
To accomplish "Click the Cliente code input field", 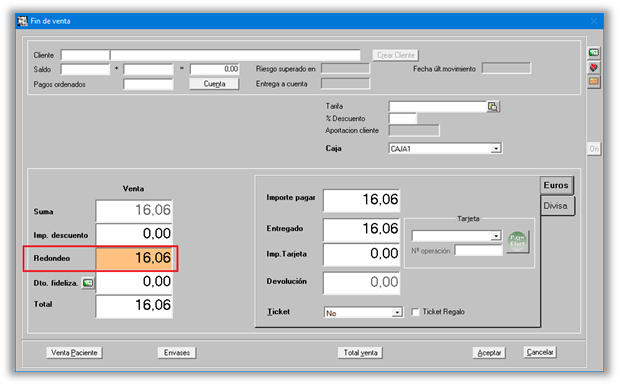I will point(85,55).
